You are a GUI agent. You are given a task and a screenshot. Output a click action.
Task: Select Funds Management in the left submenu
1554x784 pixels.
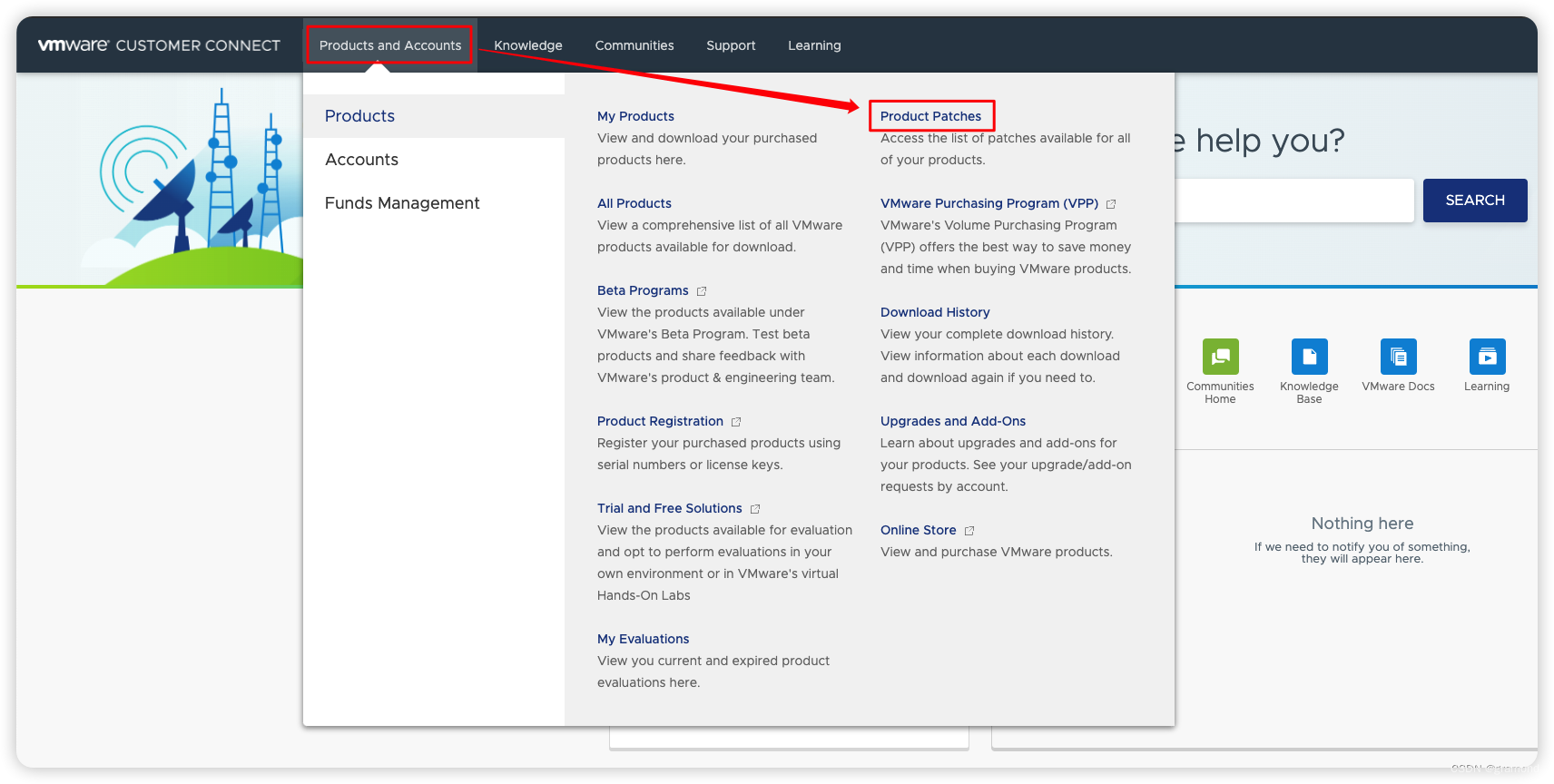pyautogui.click(x=434, y=203)
